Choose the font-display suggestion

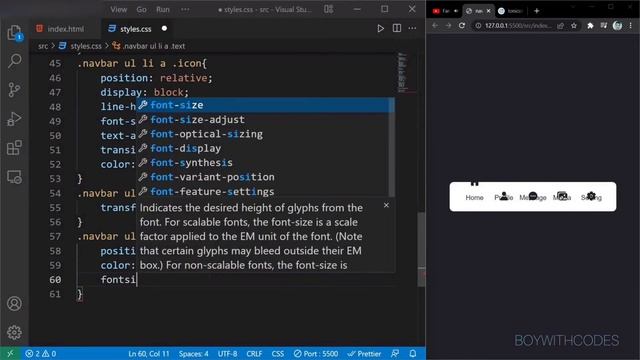[265, 148]
